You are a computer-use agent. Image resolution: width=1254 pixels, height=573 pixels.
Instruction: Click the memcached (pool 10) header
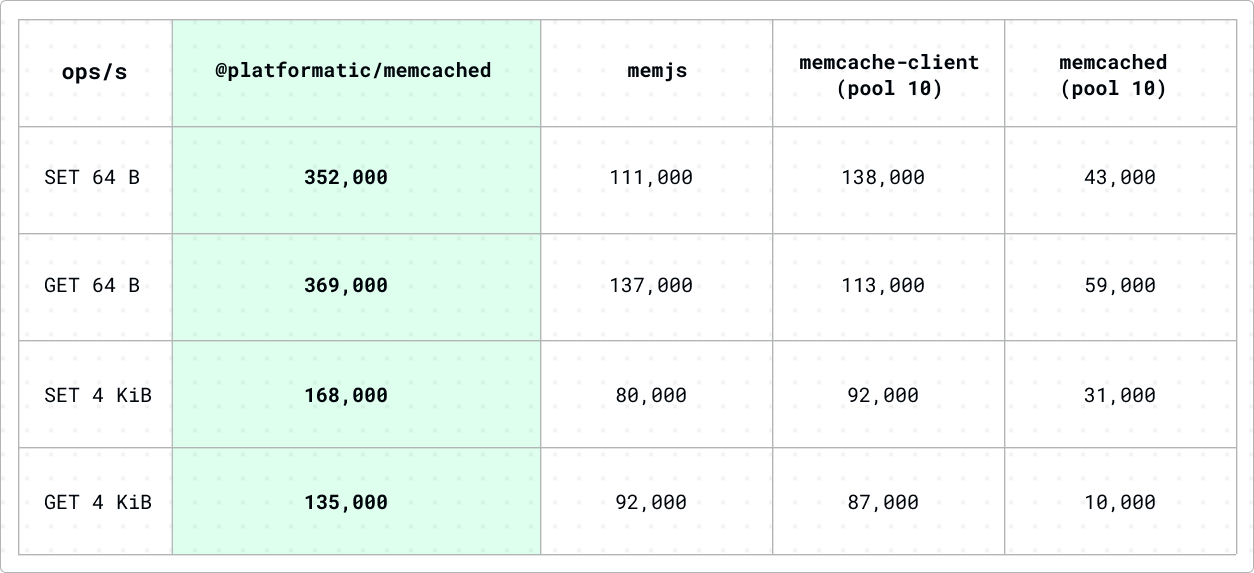[1120, 72]
